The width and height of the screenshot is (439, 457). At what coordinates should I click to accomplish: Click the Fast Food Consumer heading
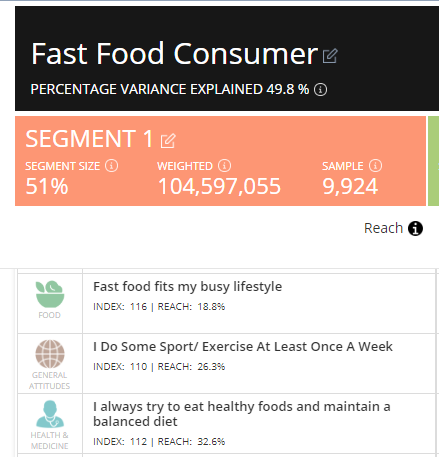175,54
